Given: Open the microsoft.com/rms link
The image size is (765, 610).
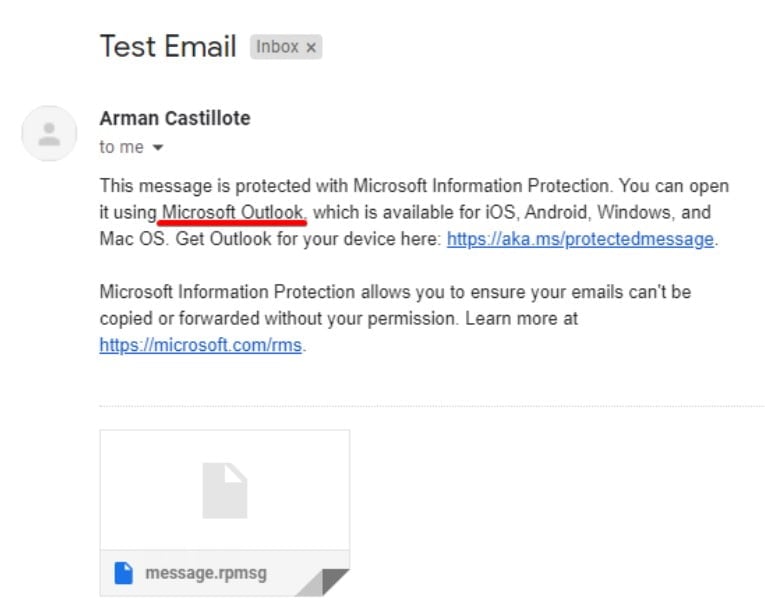Looking at the screenshot, I should pyautogui.click(x=201, y=345).
